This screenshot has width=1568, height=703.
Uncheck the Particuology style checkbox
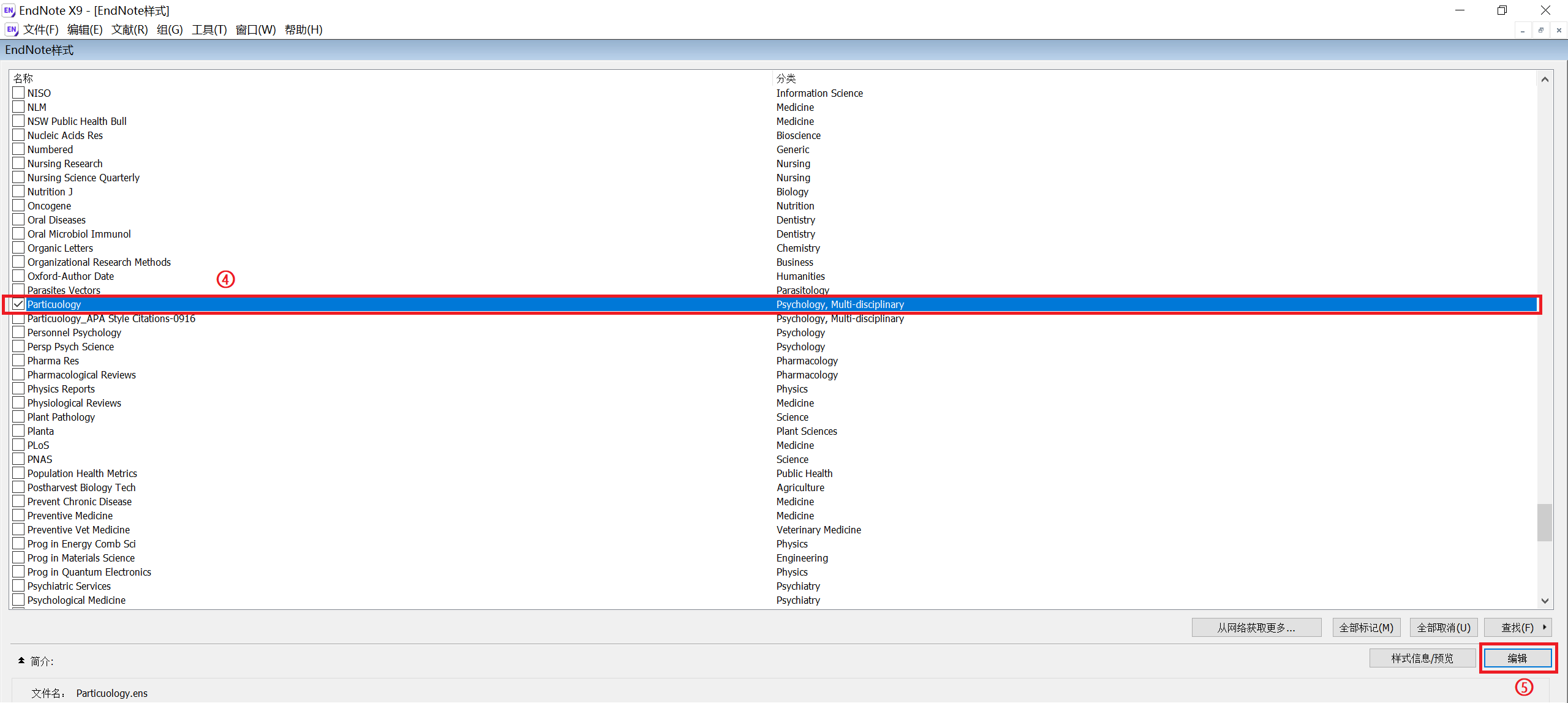coord(18,304)
